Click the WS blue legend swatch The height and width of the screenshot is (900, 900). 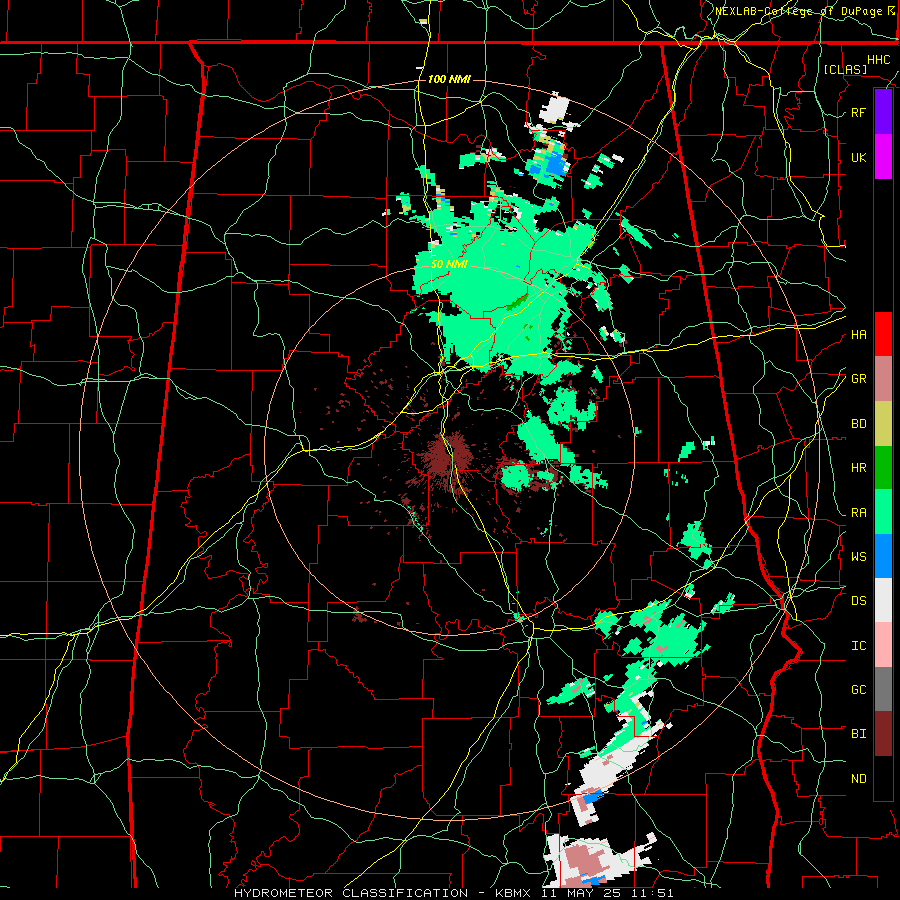[883, 556]
